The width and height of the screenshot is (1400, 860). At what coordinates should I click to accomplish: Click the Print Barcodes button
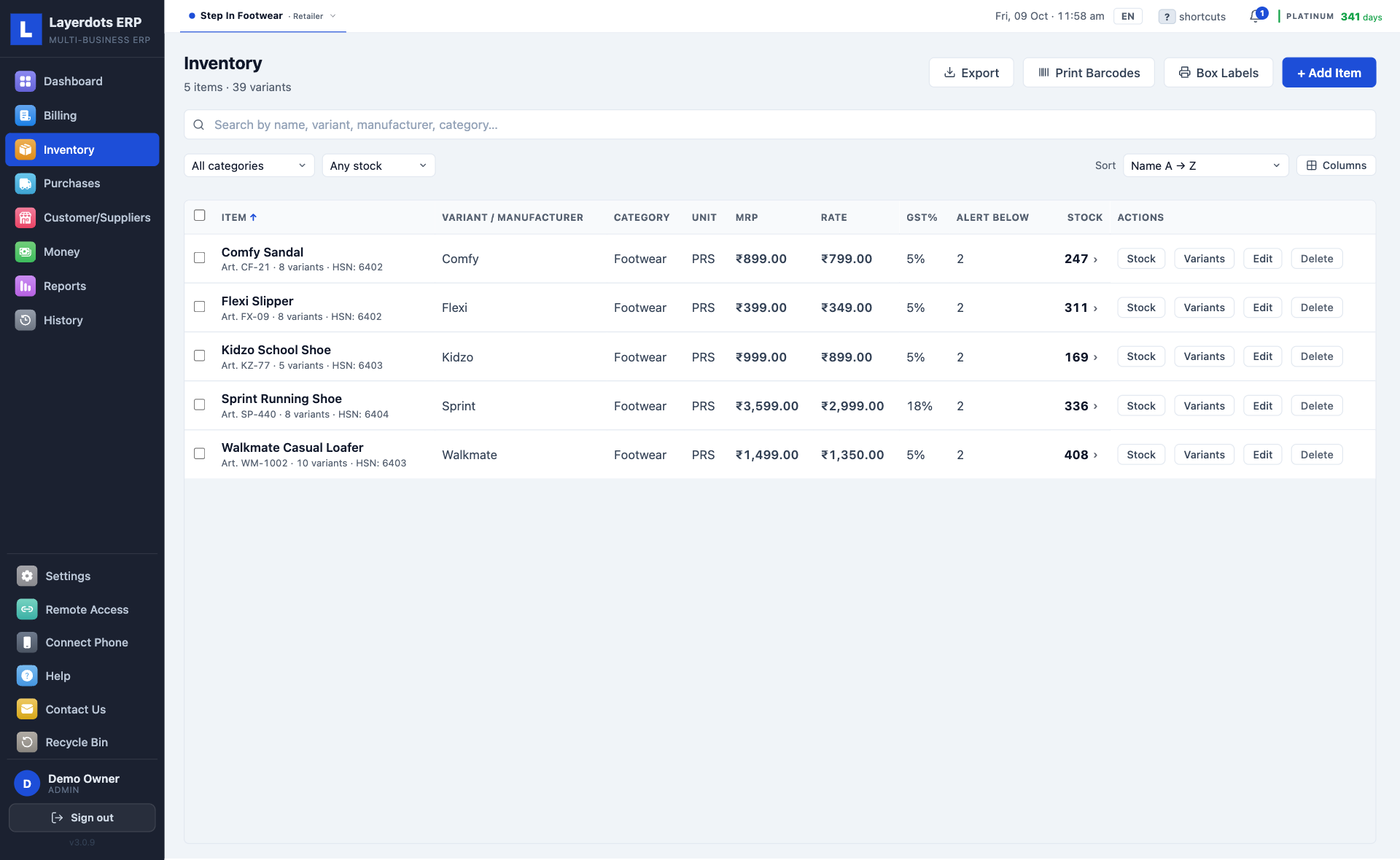[1089, 72]
